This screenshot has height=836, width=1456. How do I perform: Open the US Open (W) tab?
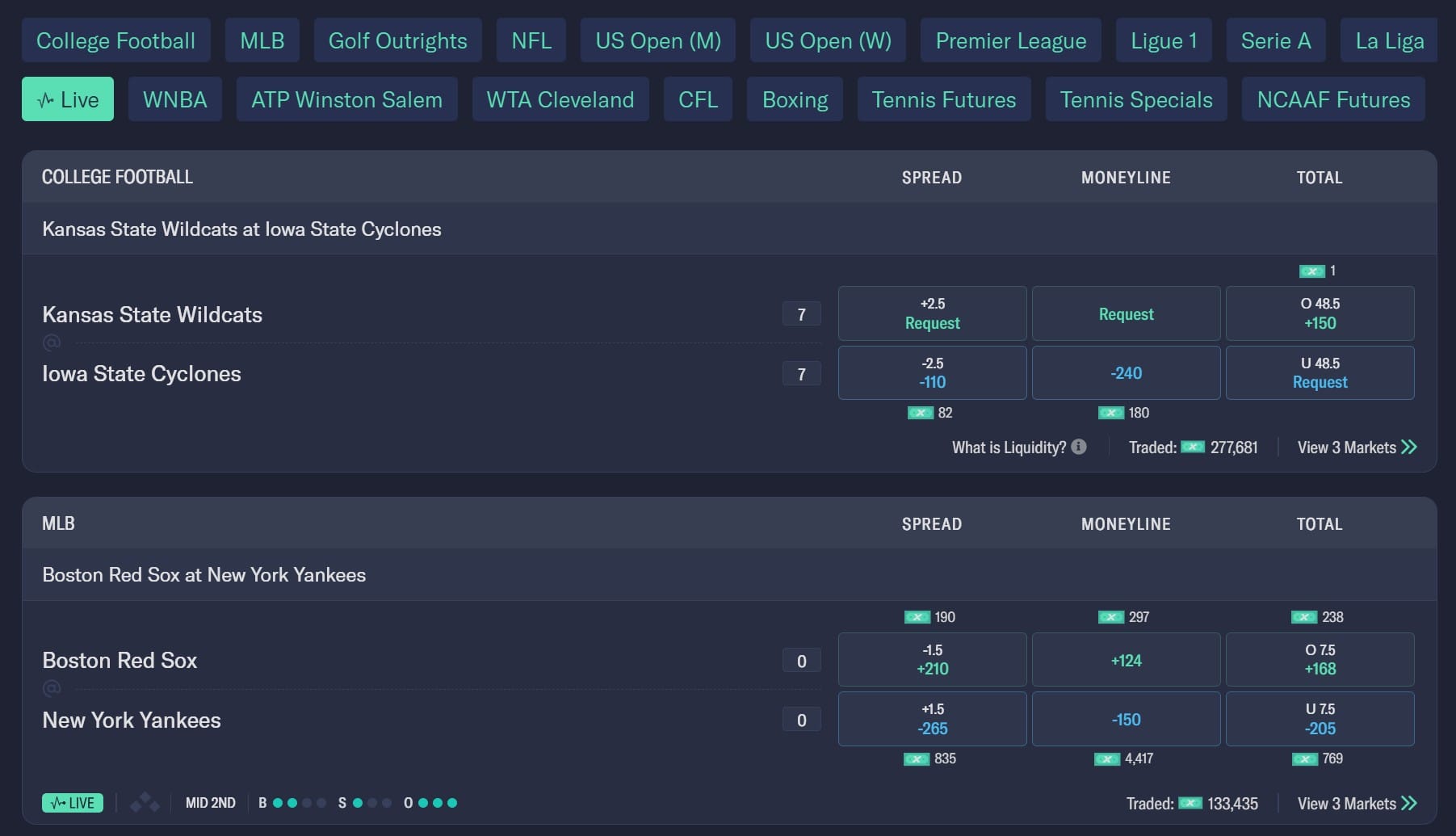(x=829, y=40)
